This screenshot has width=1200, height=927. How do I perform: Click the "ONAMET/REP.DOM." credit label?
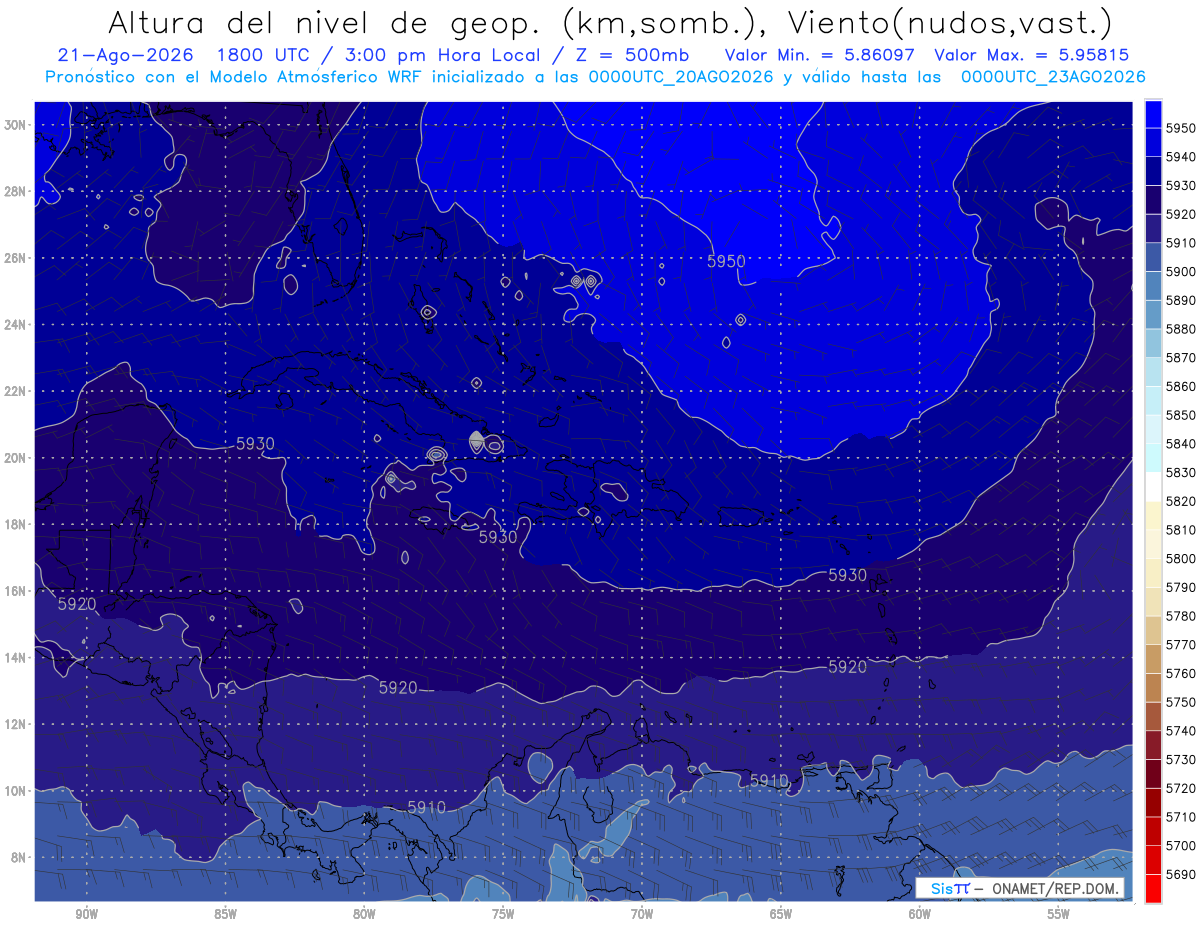(1056, 889)
